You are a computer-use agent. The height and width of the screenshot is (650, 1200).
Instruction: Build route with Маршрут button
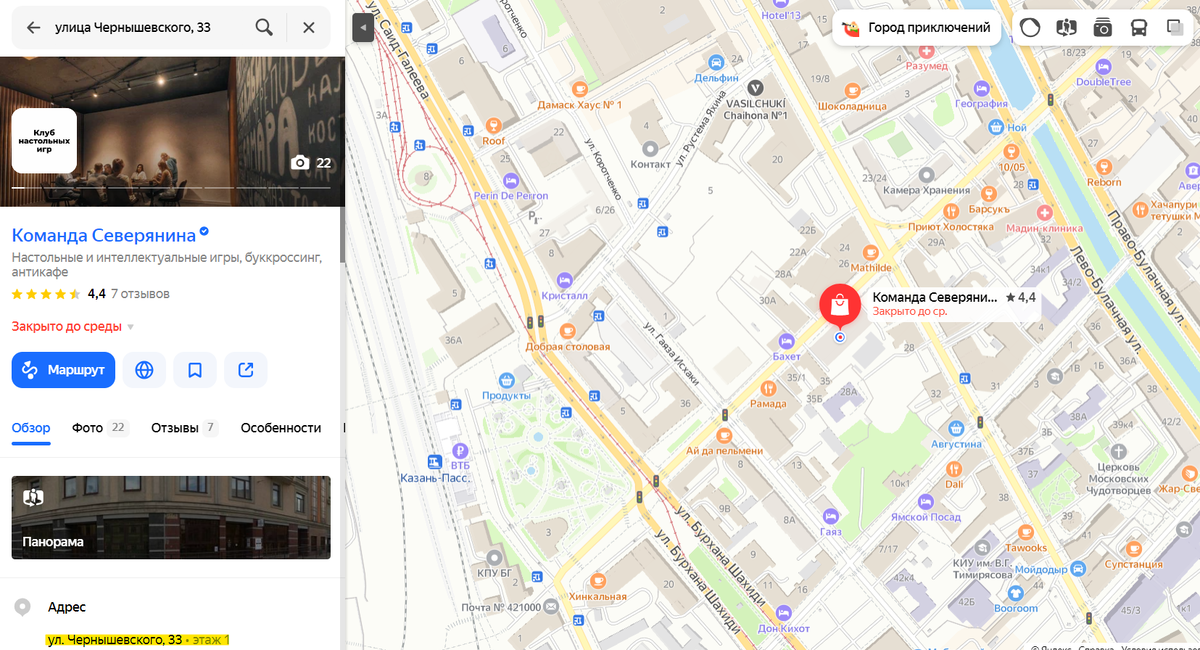click(x=63, y=370)
